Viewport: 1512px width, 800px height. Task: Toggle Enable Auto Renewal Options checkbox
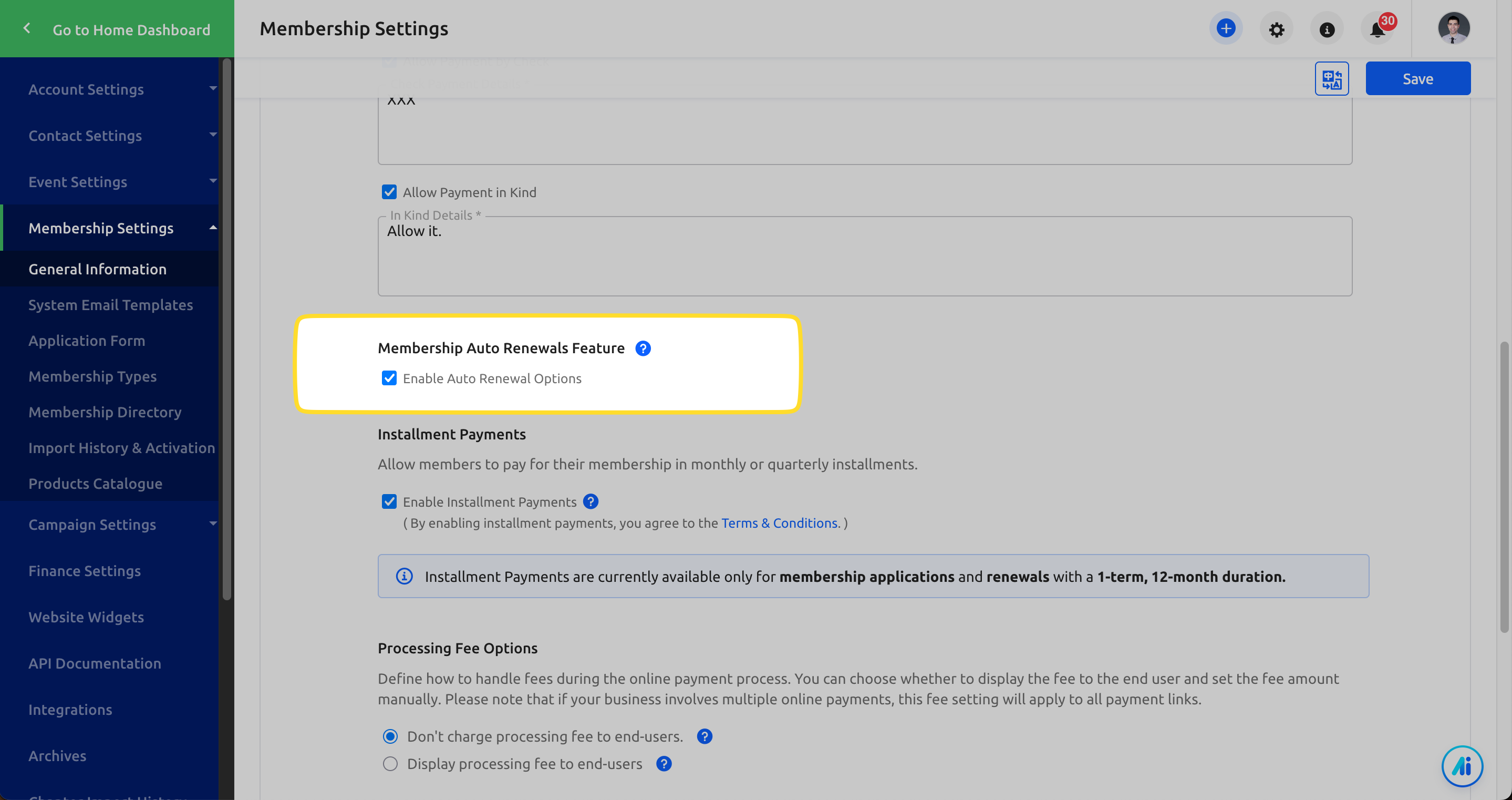[389, 378]
